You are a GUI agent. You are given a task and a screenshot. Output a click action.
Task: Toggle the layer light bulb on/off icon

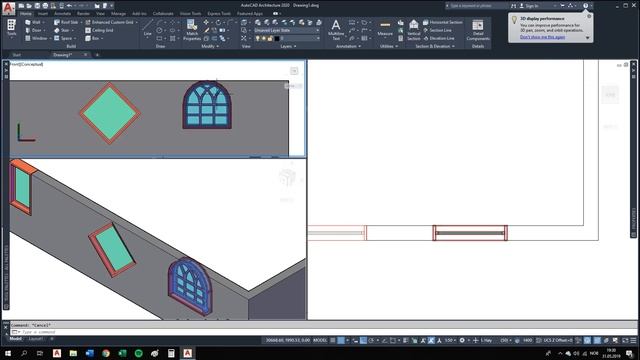click(258, 38)
